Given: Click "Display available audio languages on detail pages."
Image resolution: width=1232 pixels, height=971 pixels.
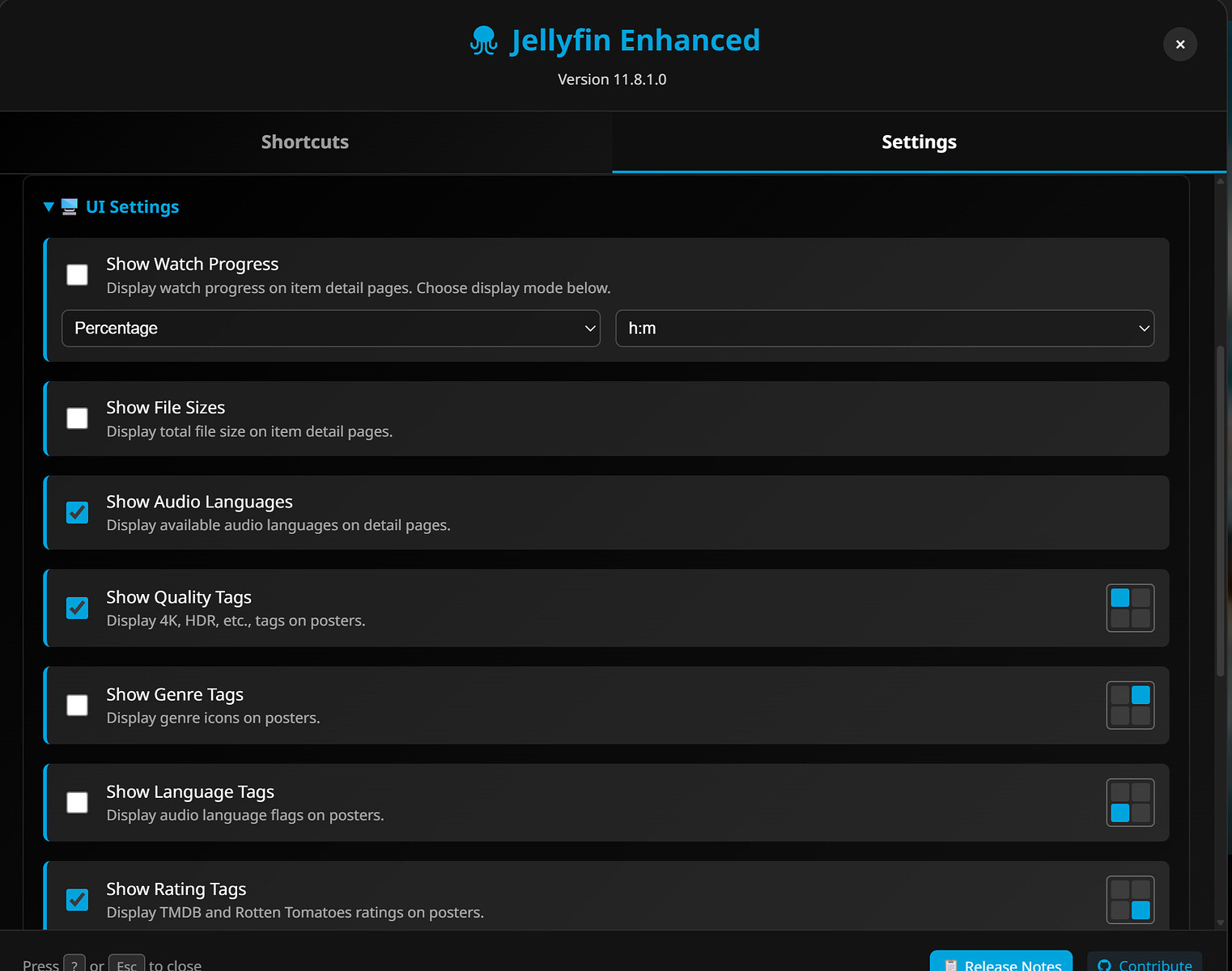Looking at the screenshot, I should point(278,526).
